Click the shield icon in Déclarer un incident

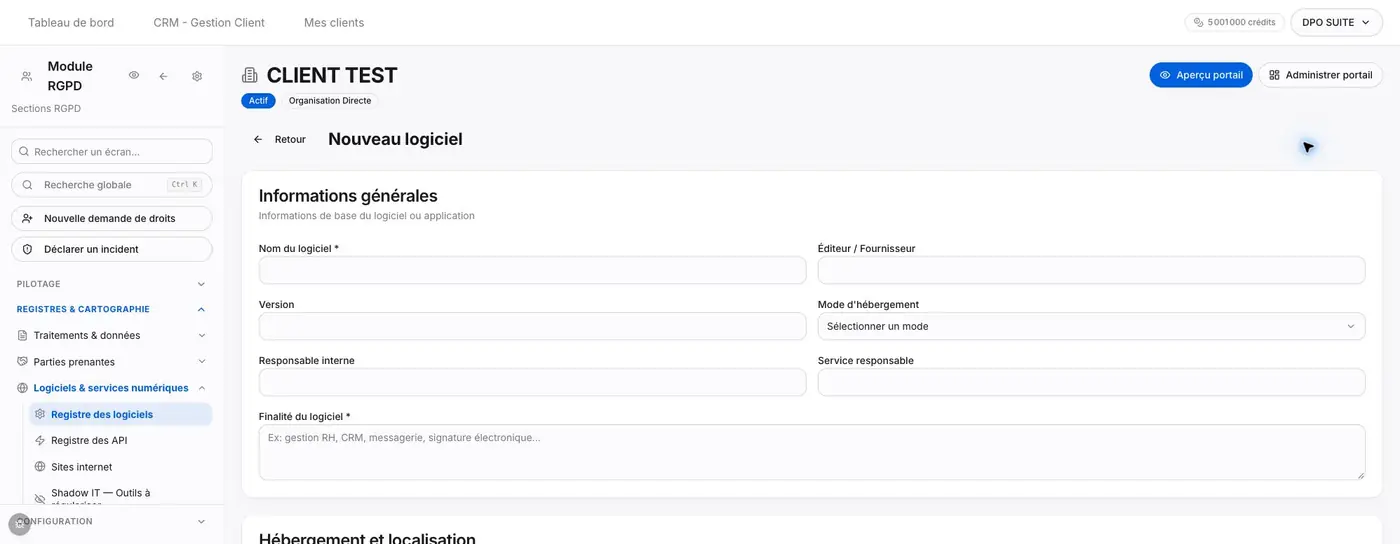(x=27, y=249)
